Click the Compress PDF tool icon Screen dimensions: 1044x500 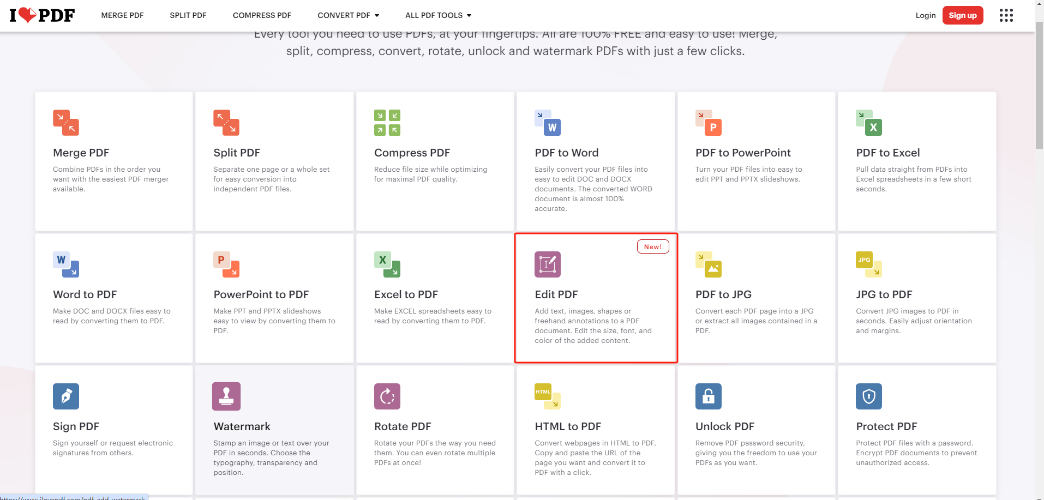tap(387, 123)
